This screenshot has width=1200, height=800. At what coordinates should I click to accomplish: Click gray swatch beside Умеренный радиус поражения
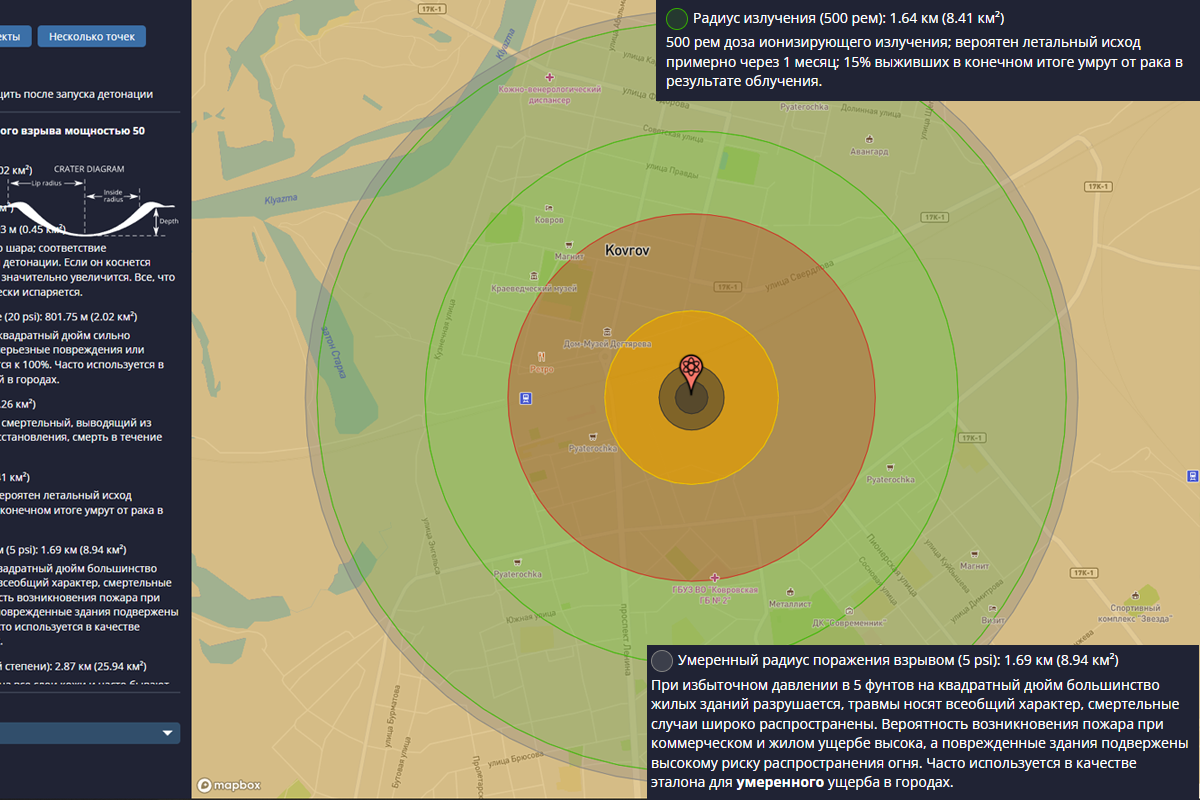click(x=662, y=661)
